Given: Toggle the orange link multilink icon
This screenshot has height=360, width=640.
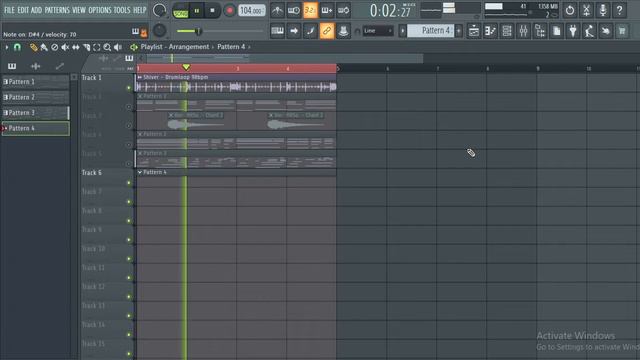Looking at the screenshot, I should [x=327, y=31].
